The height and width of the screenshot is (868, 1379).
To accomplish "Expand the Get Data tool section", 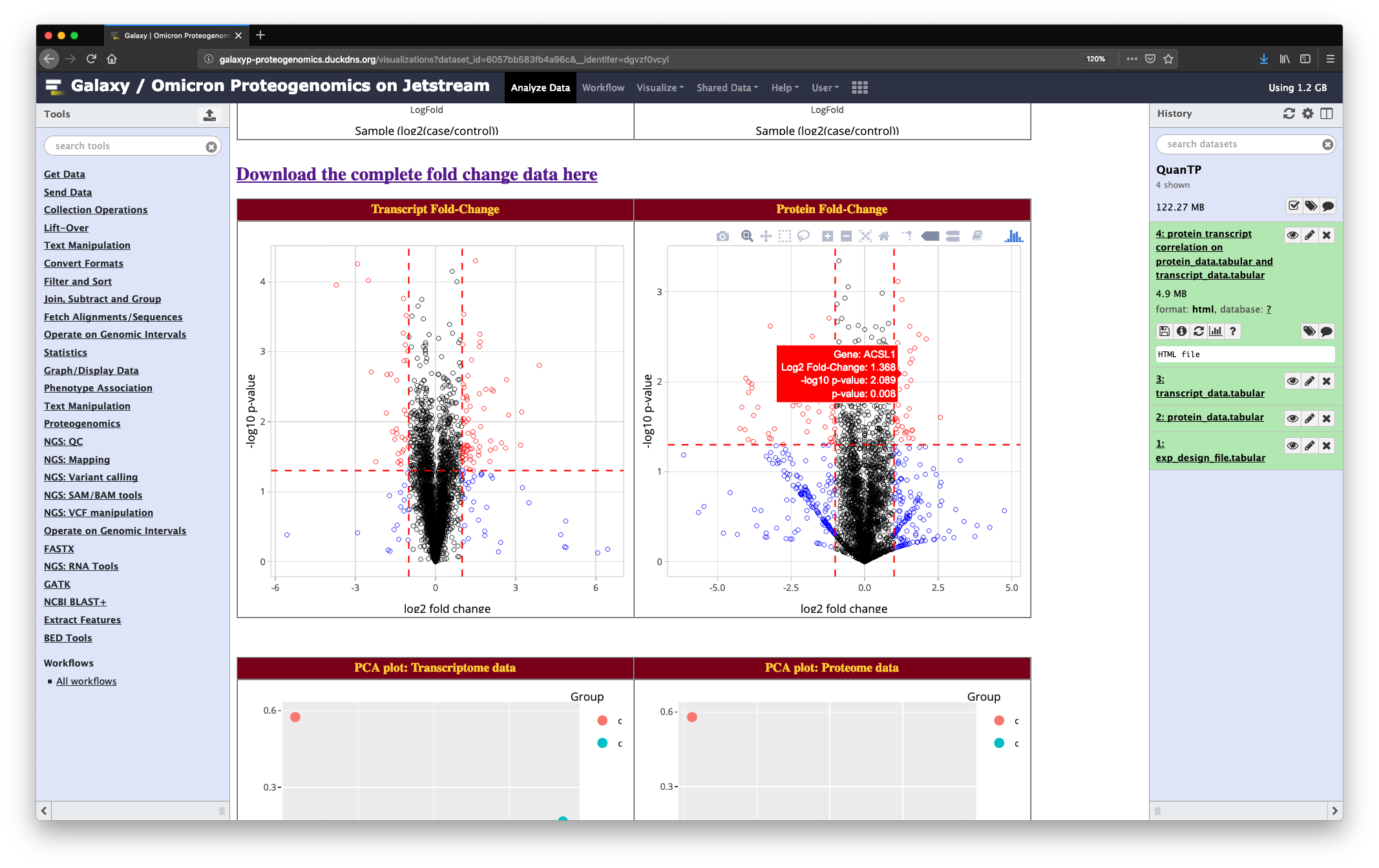I will click(x=65, y=174).
